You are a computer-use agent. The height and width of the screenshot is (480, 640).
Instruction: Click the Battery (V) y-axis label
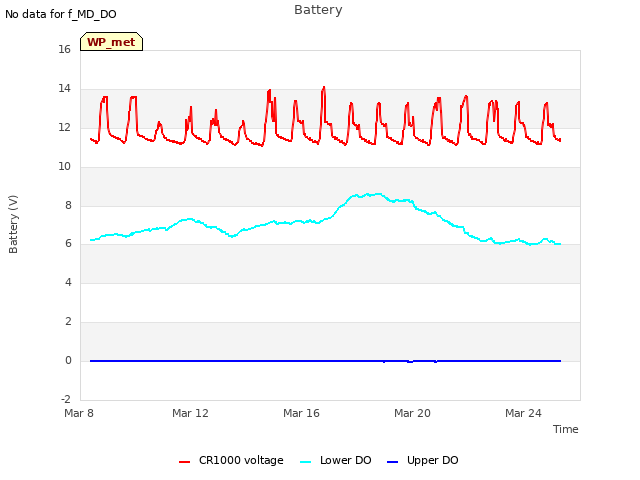[x=13, y=224]
